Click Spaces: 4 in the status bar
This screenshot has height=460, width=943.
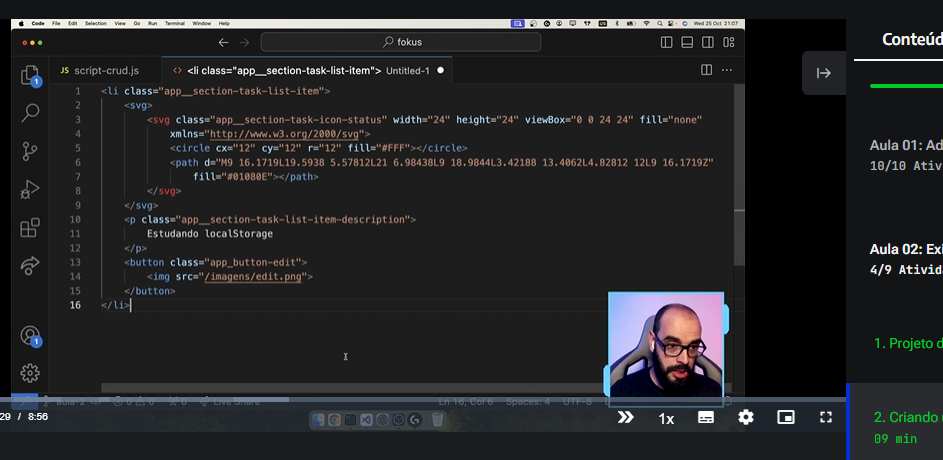527,402
